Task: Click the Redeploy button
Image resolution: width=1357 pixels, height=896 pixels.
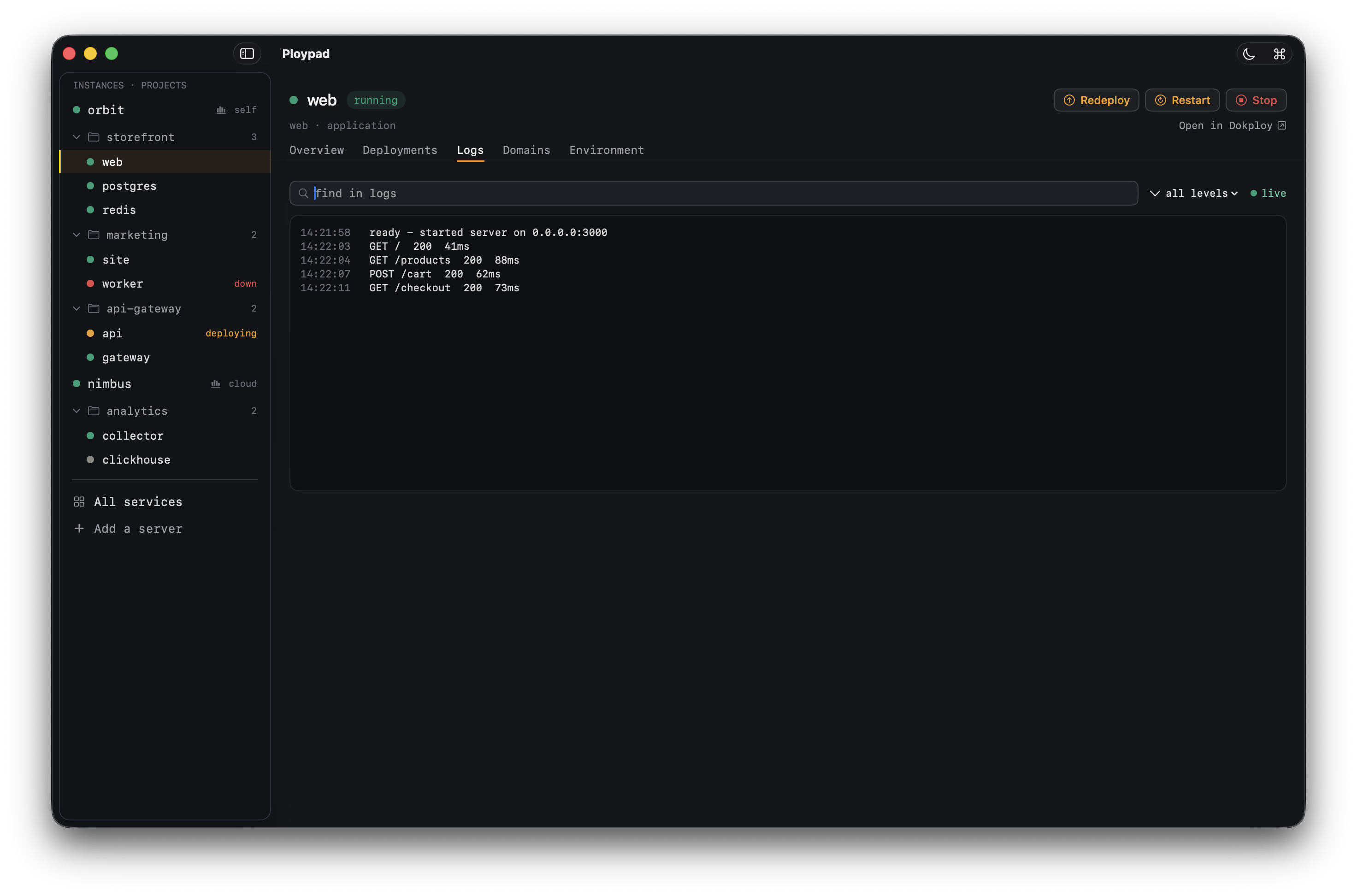Action: [1096, 100]
